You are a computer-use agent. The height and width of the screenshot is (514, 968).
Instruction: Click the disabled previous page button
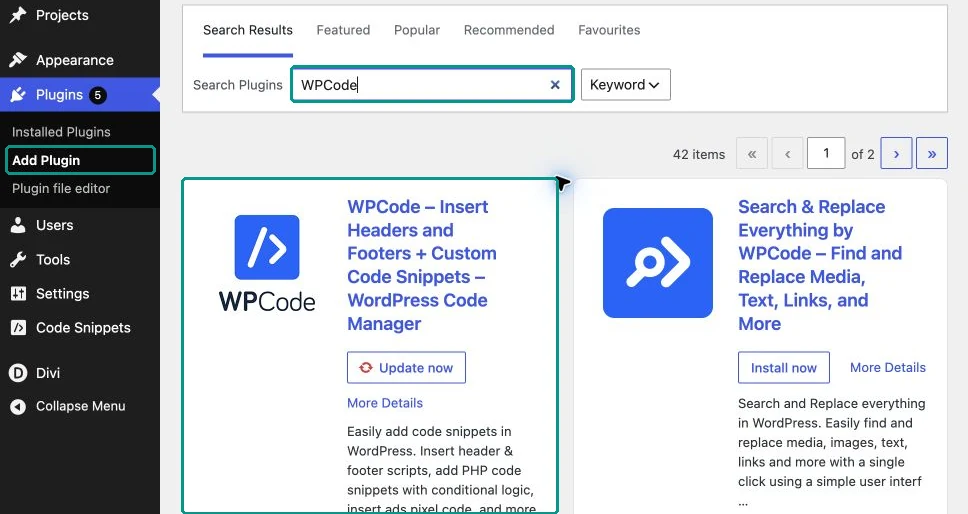788,153
